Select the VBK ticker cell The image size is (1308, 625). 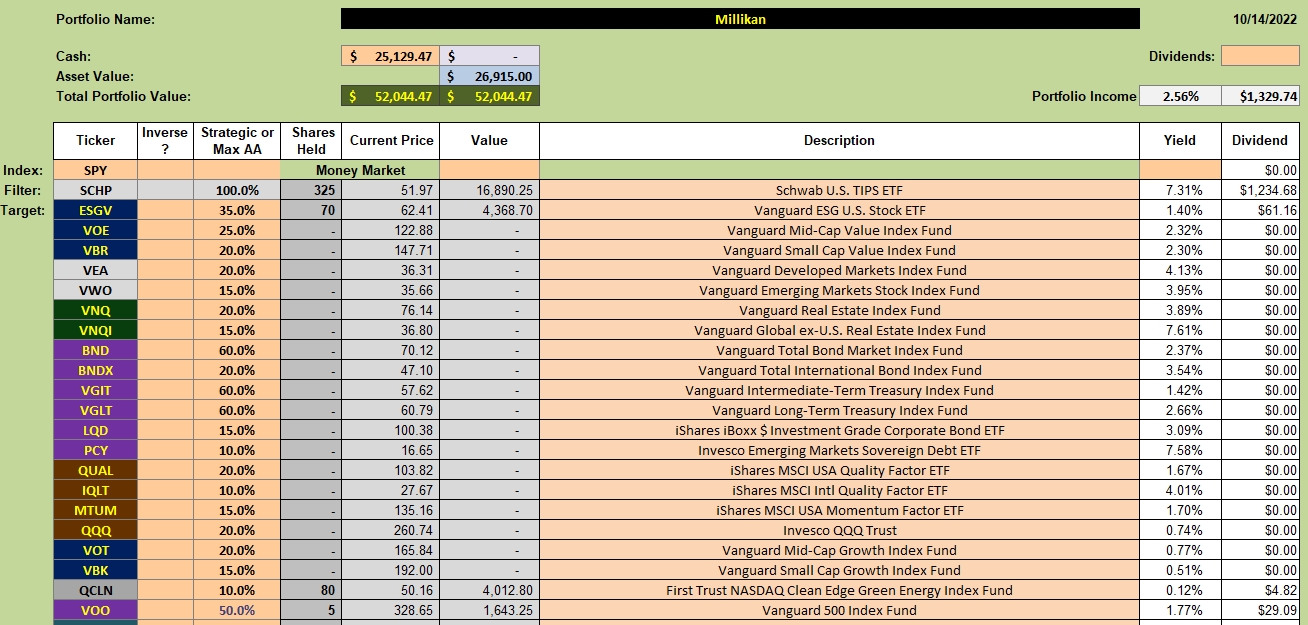coord(96,570)
